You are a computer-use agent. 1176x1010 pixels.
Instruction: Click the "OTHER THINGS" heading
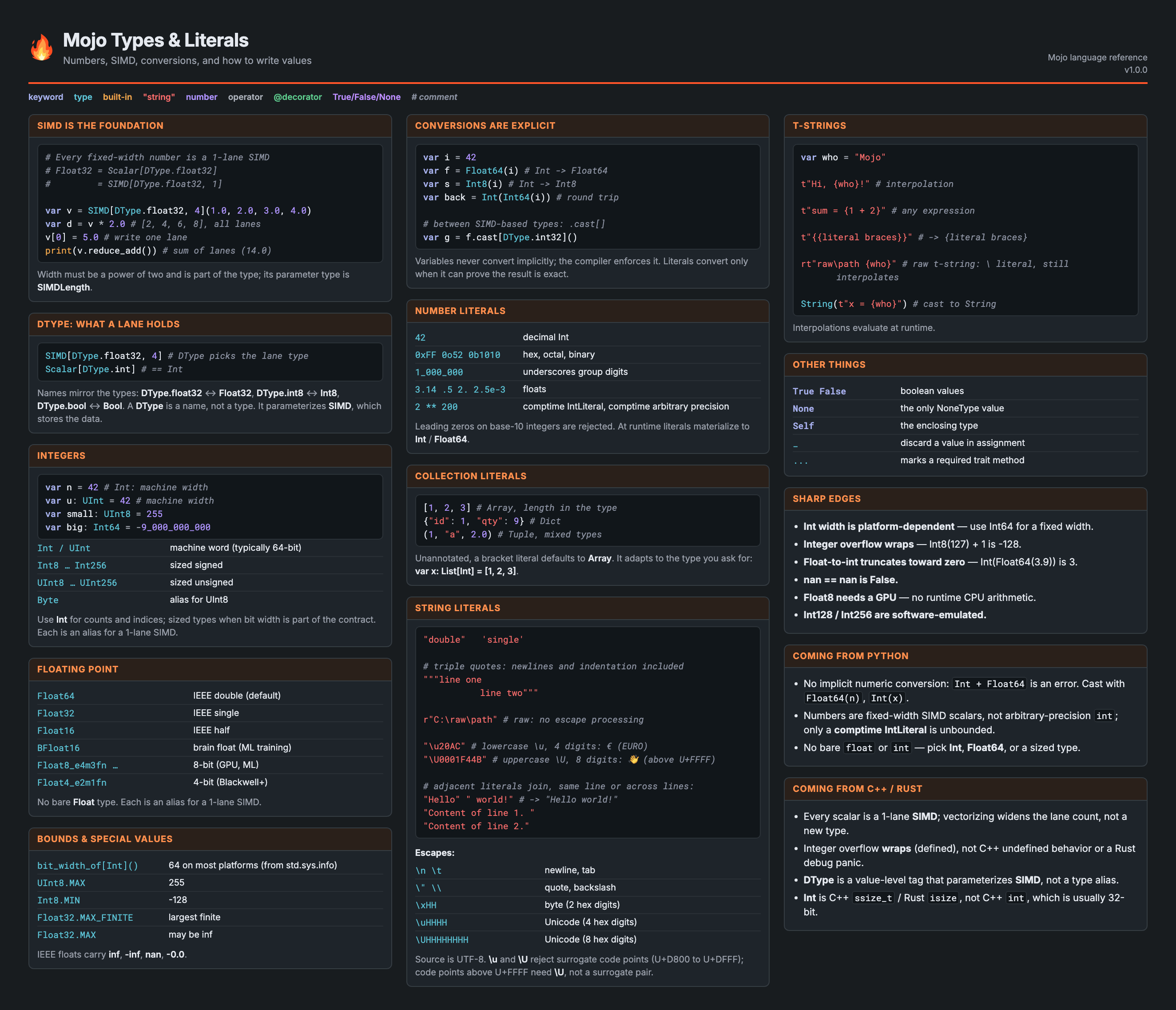click(x=829, y=365)
